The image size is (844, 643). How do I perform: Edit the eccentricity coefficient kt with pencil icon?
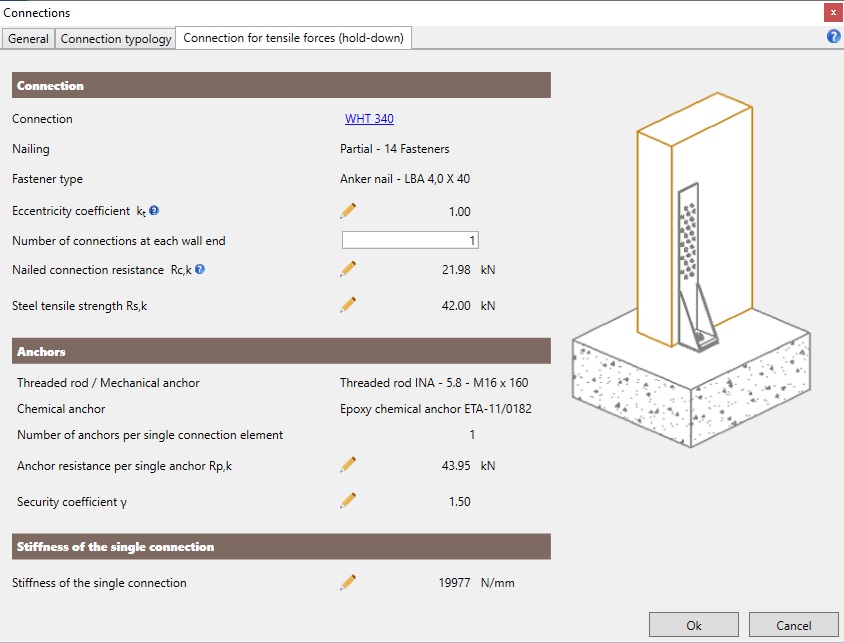[348, 211]
